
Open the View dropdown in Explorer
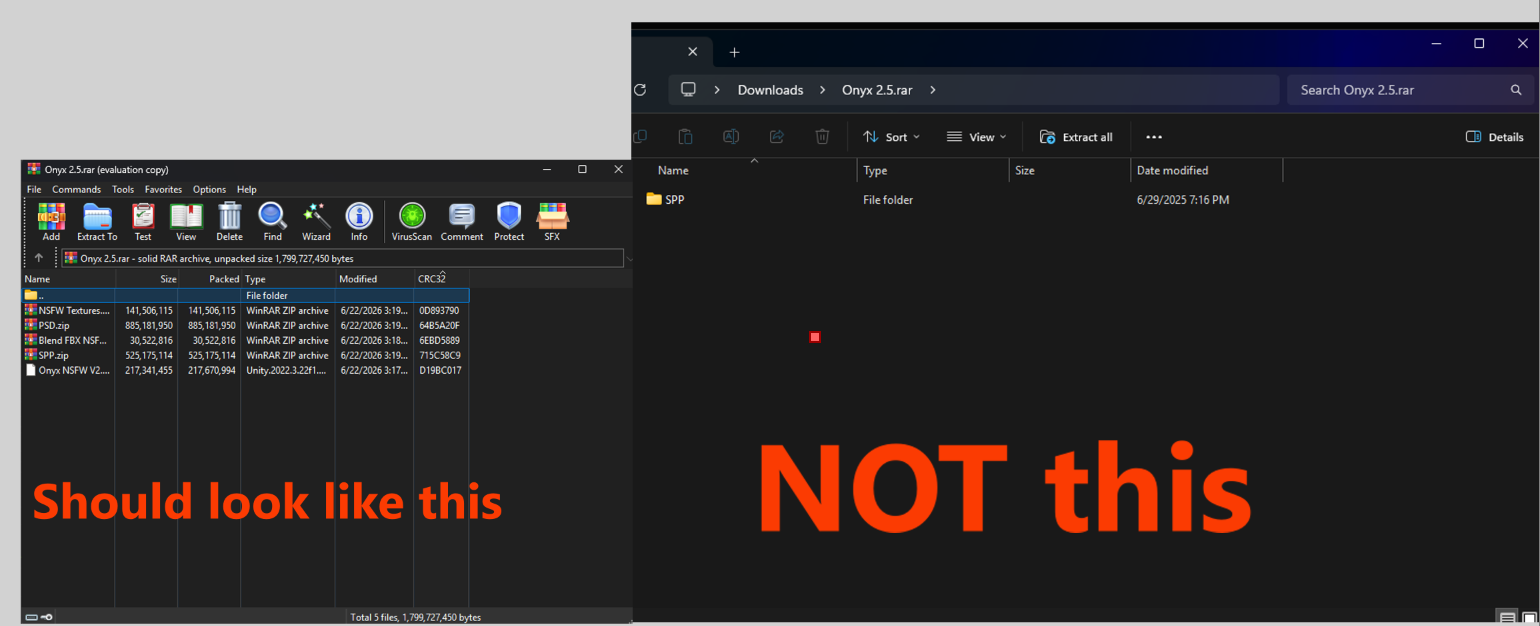tap(977, 137)
